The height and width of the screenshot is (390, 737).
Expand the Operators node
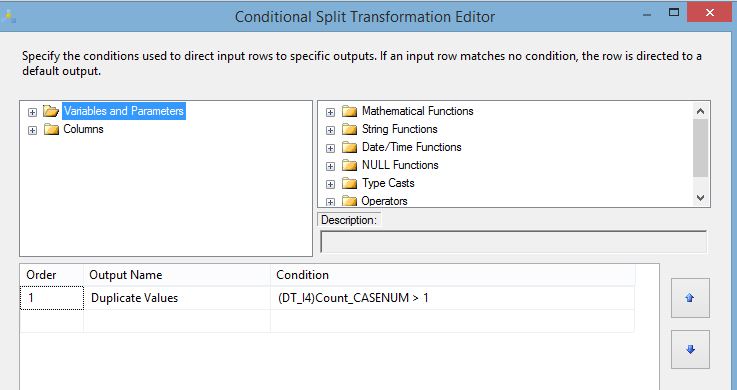click(330, 202)
